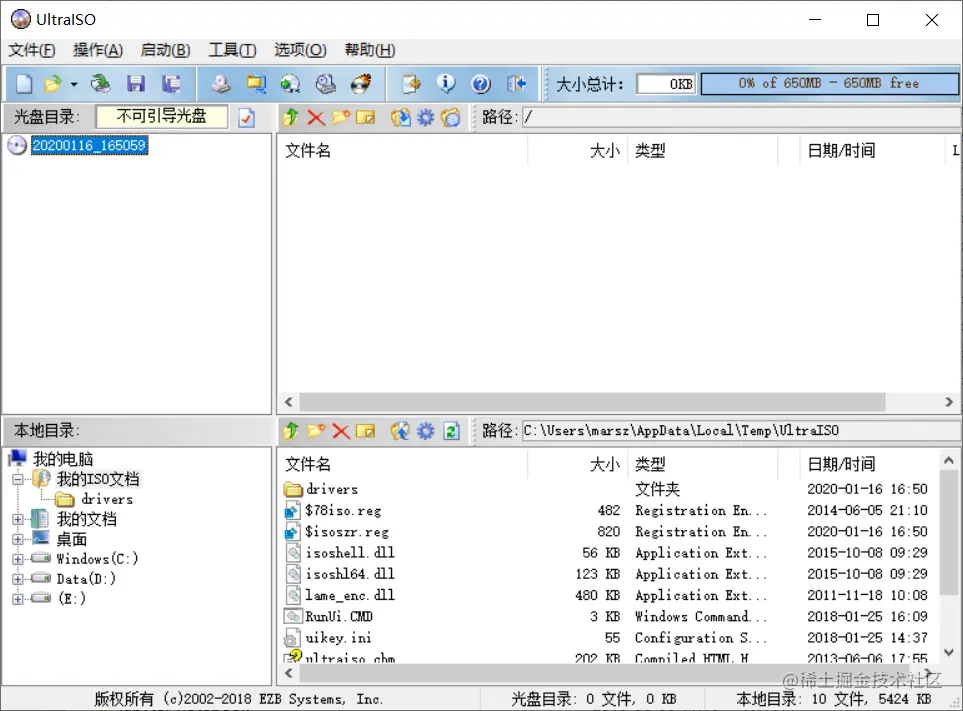Click the Convert image icon

click(x=290, y=84)
